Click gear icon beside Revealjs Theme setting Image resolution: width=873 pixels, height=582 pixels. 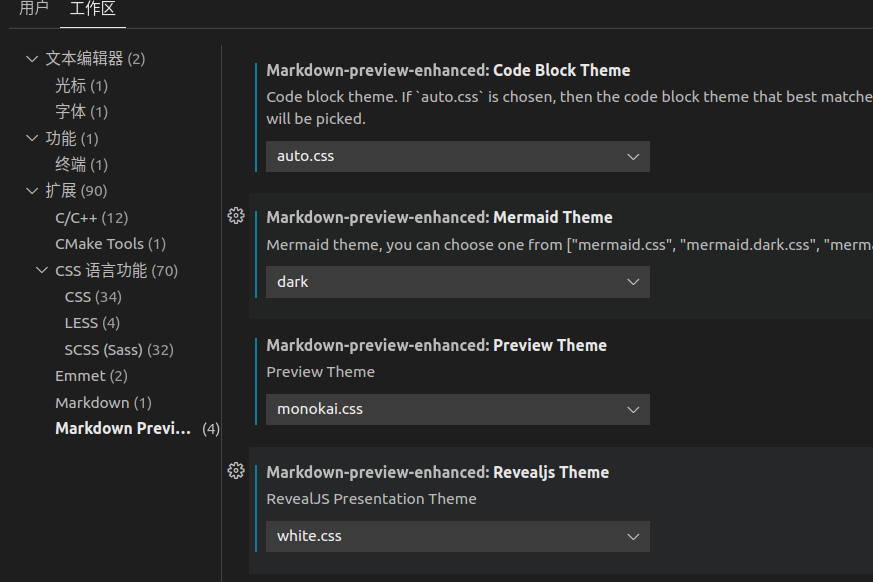click(x=236, y=471)
